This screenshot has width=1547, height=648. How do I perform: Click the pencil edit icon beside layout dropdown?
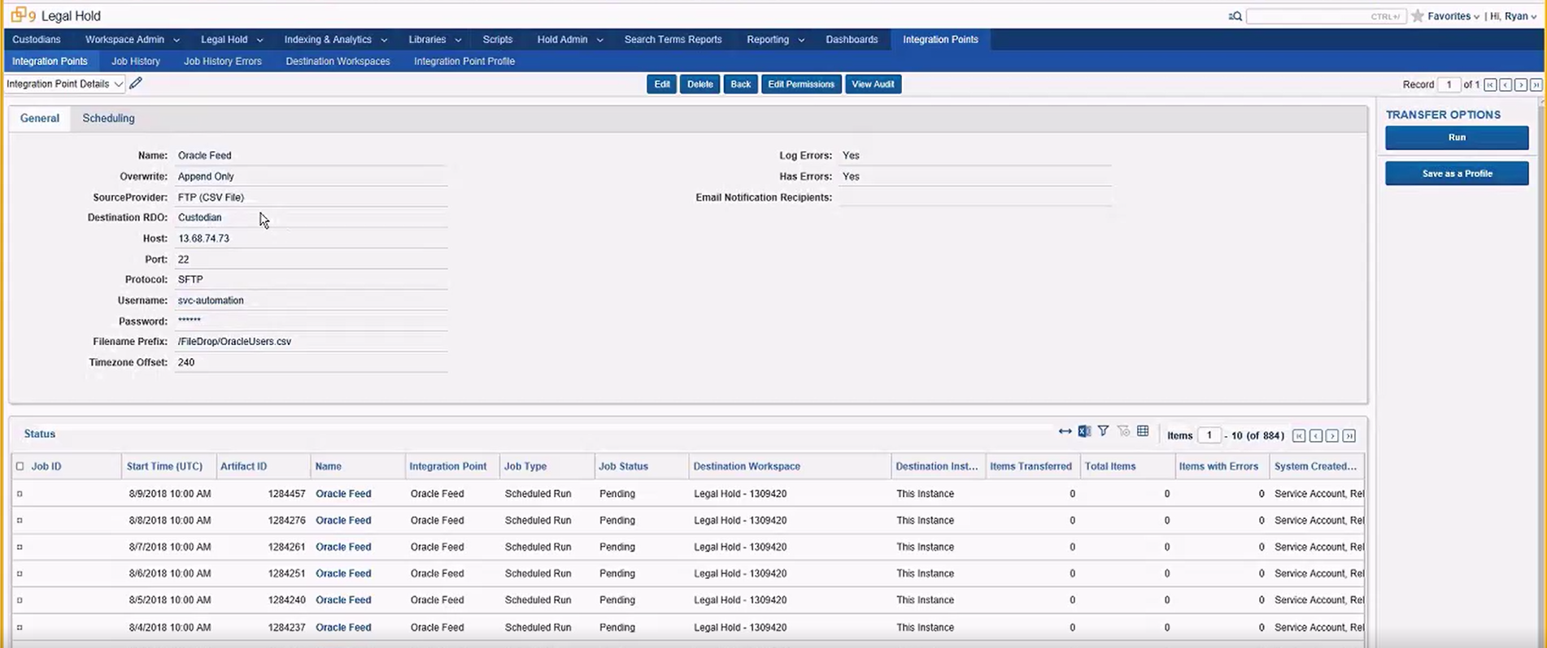click(x=136, y=84)
